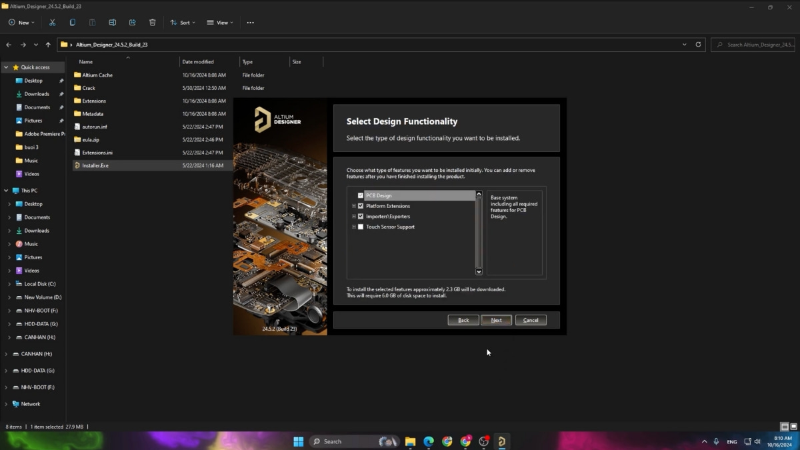
Task: Switch to details view in Explorer status bar
Action: [785, 427]
